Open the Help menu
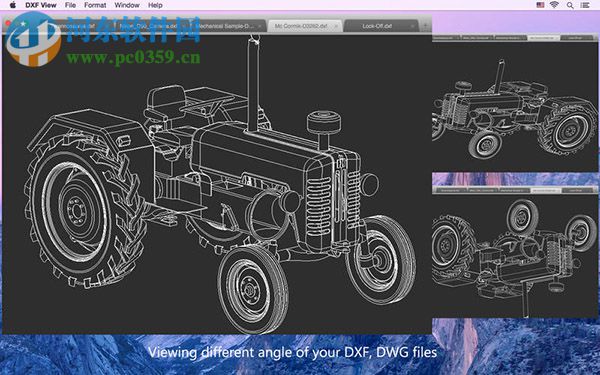 click(155, 5)
